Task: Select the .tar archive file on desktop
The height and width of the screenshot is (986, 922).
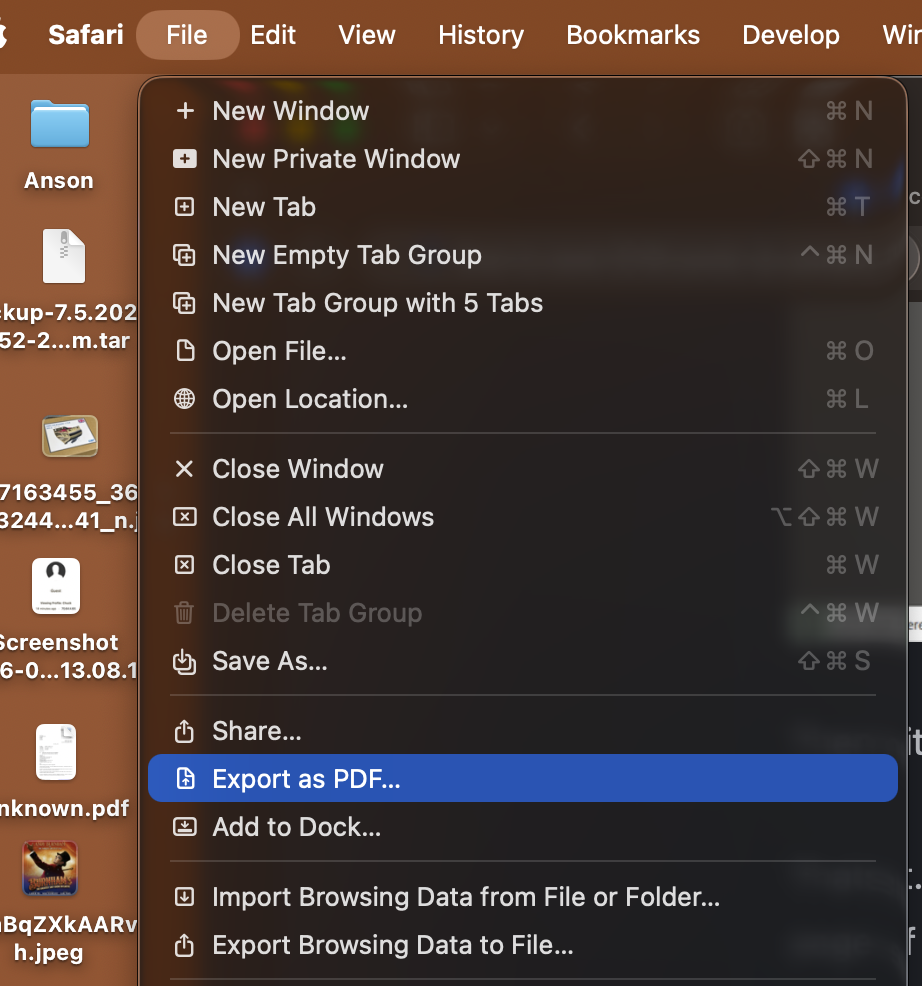Action: point(64,256)
